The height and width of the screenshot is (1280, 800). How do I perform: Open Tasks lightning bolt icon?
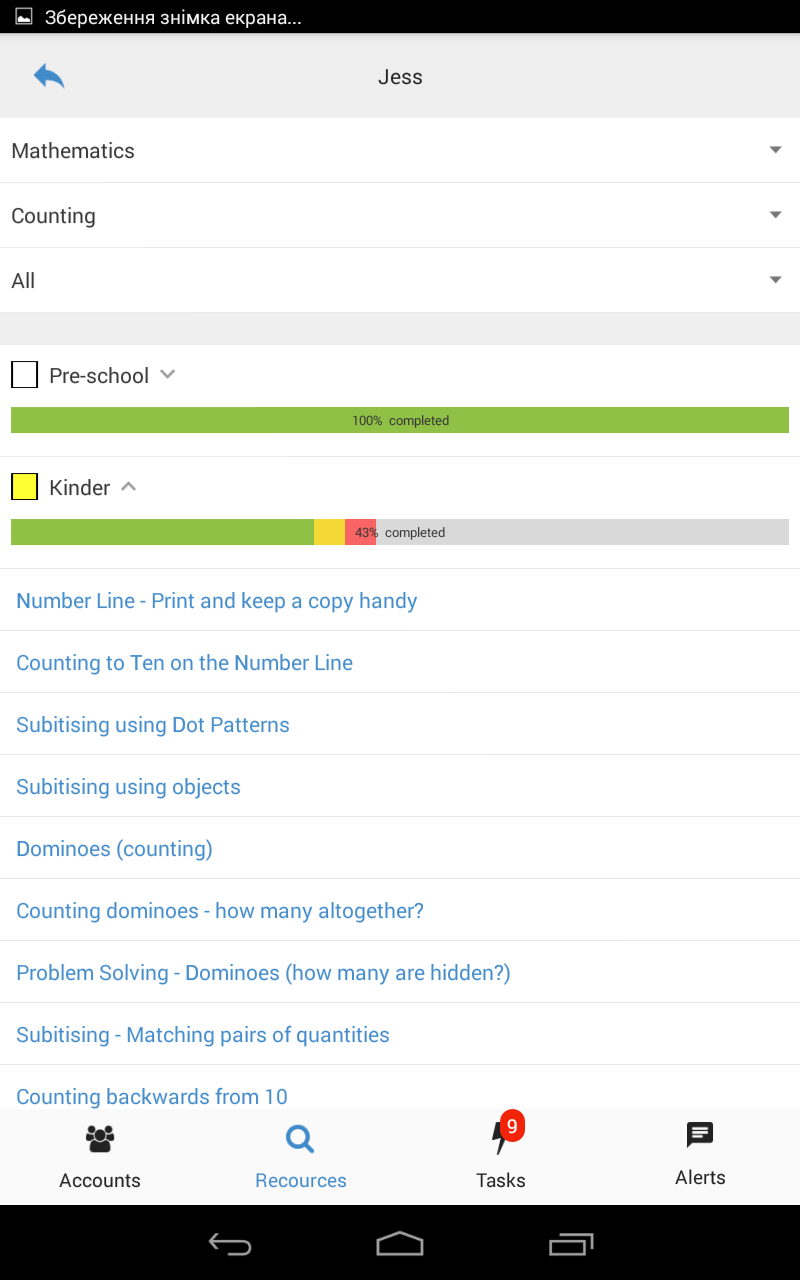click(x=499, y=1138)
